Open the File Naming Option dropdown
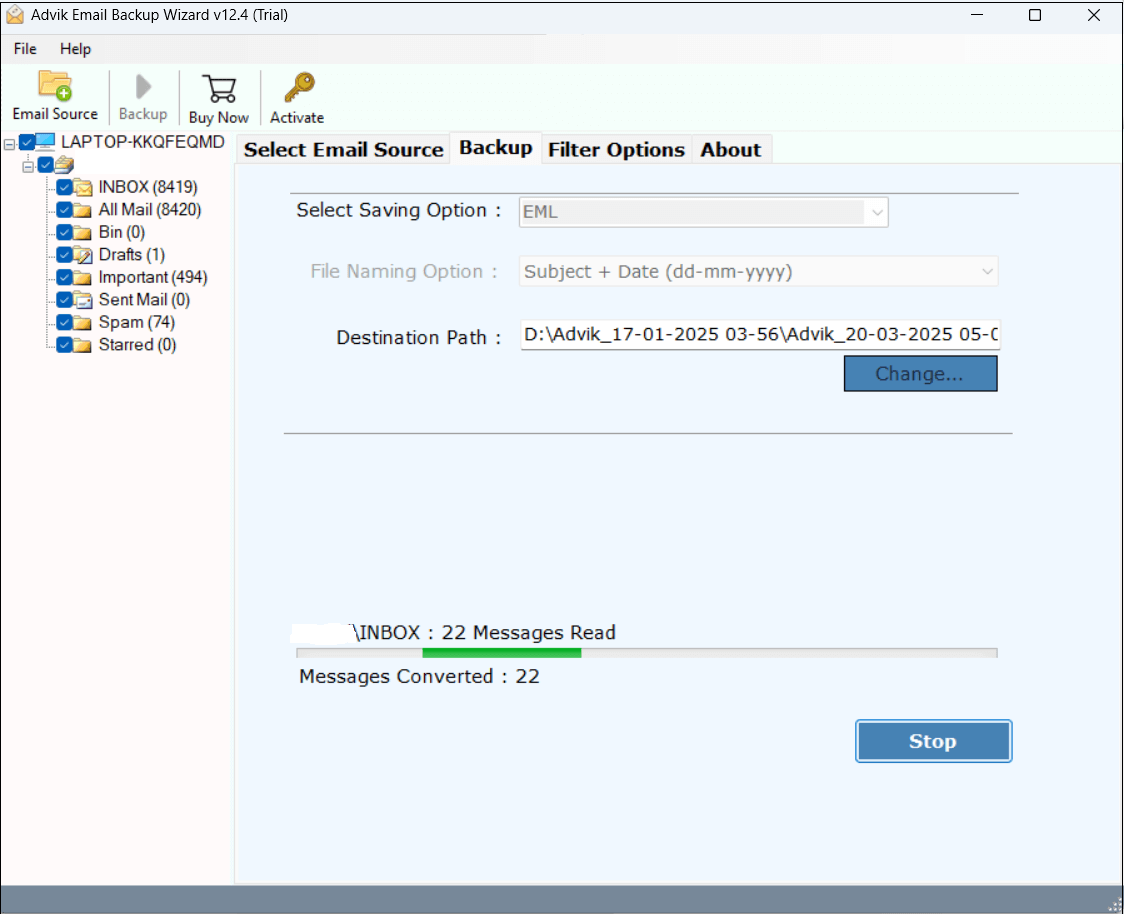 [758, 271]
